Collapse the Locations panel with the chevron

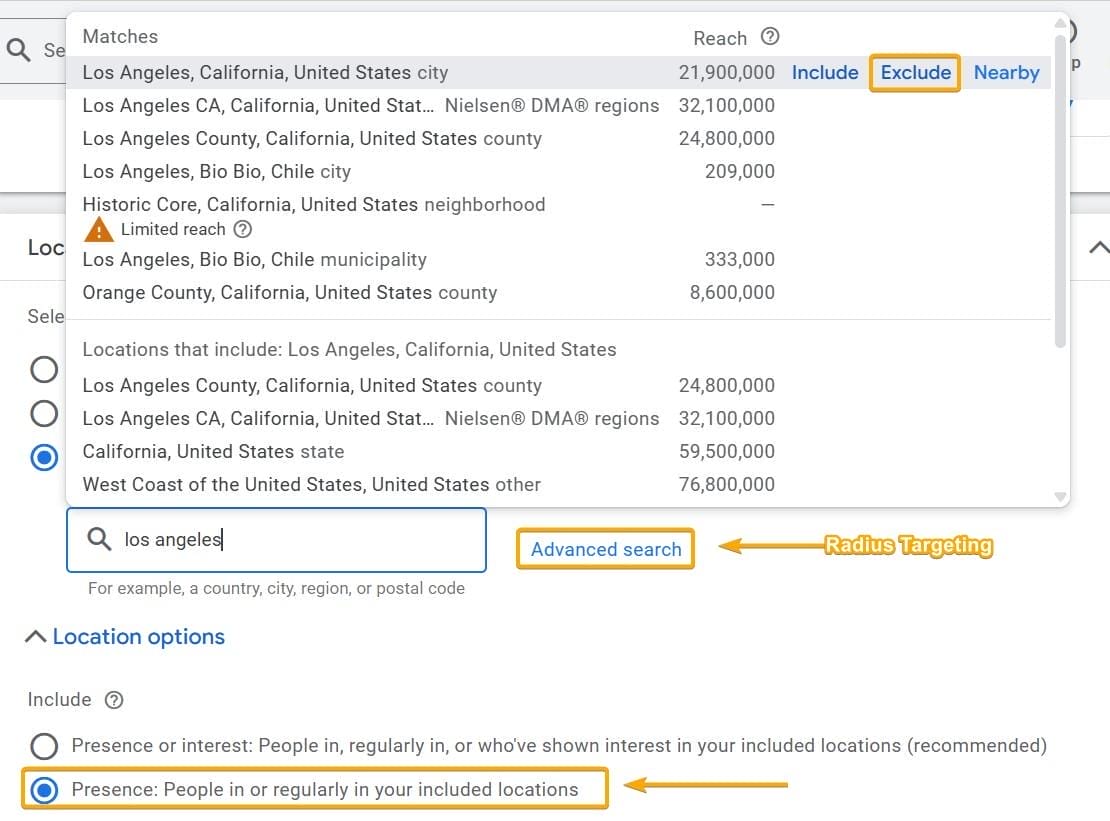1098,247
